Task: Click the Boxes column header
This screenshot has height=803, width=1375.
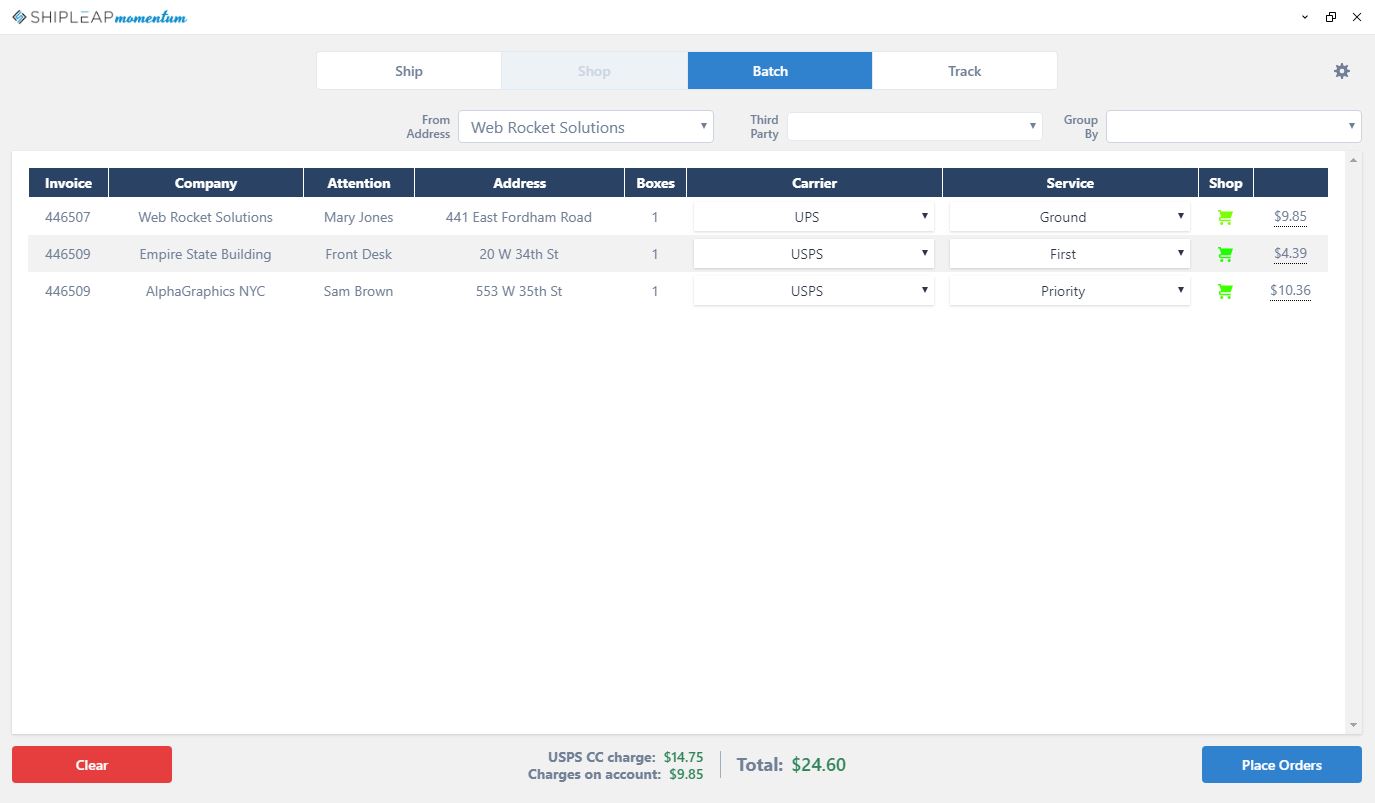Action: click(656, 183)
